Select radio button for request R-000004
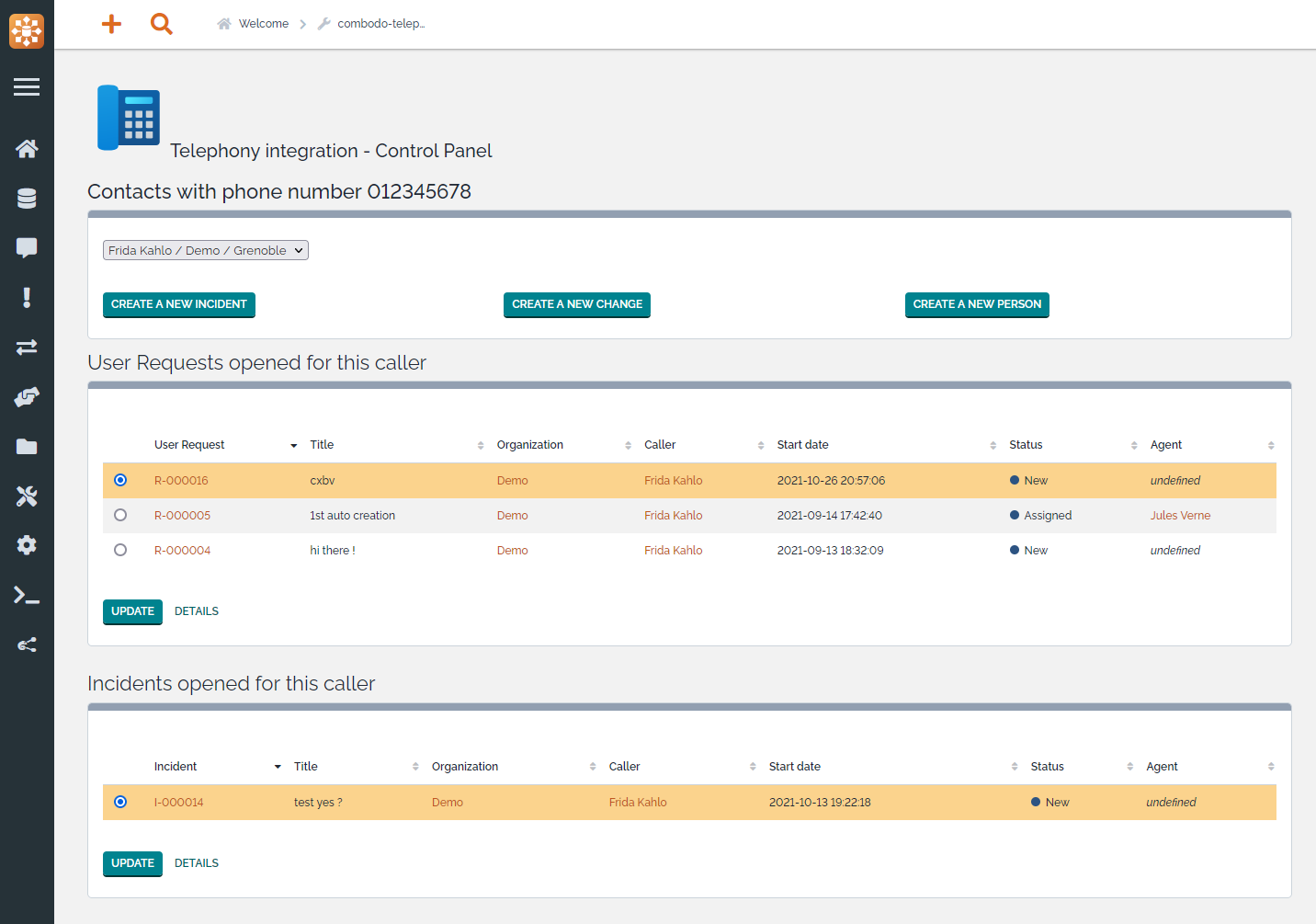Viewport: 1316px width, 924px height. [x=120, y=550]
